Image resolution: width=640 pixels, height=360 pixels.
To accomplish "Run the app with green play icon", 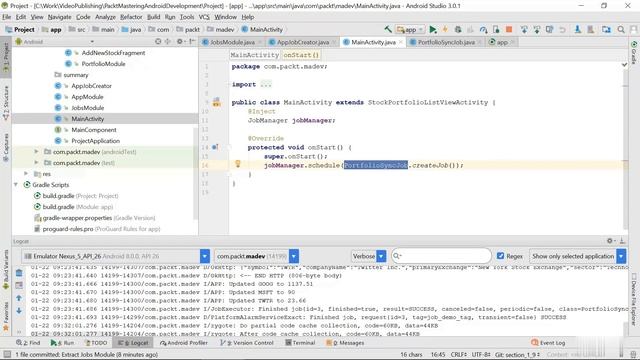I will point(433,29).
